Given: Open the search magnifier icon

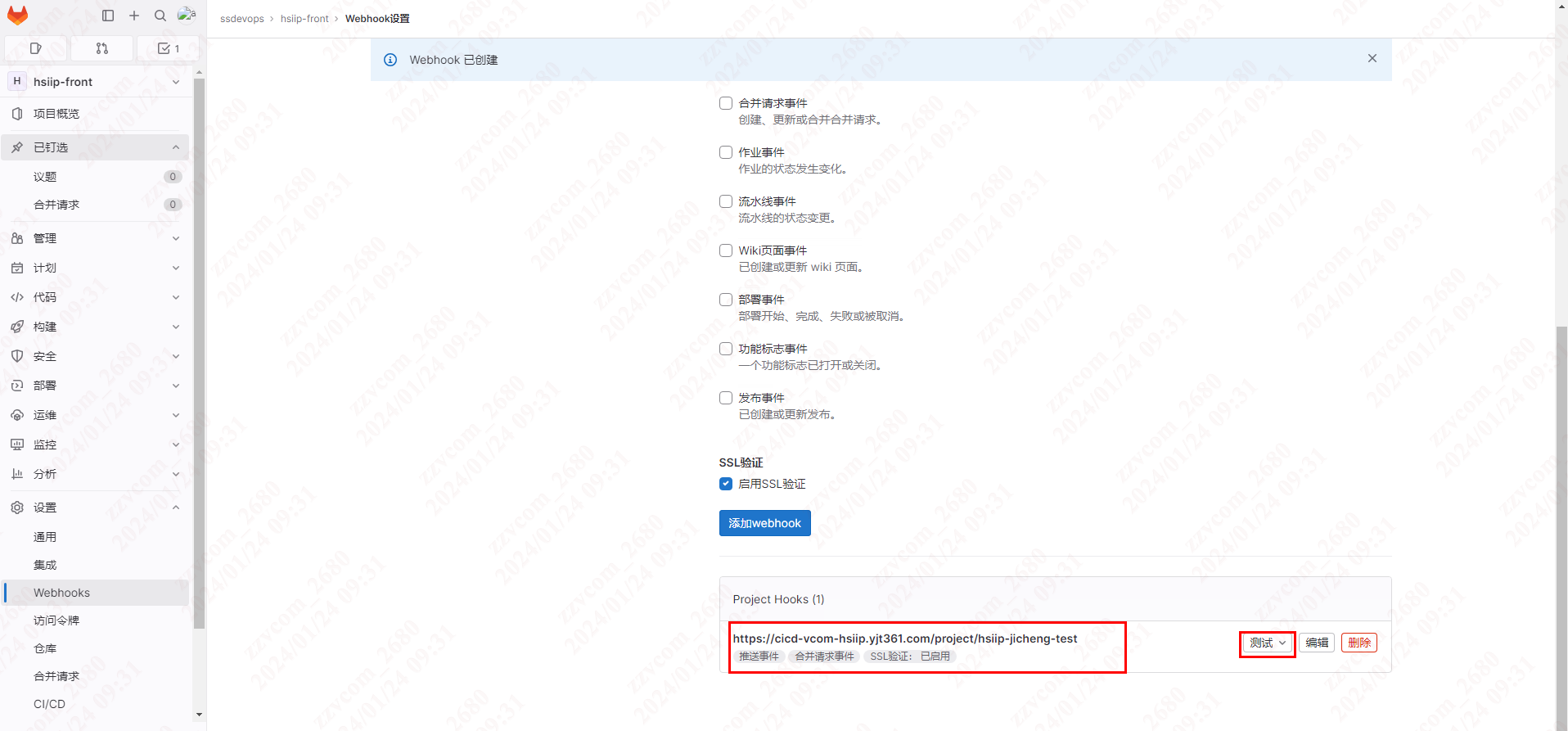Looking at the screenshot, I should tap(160, 16).
